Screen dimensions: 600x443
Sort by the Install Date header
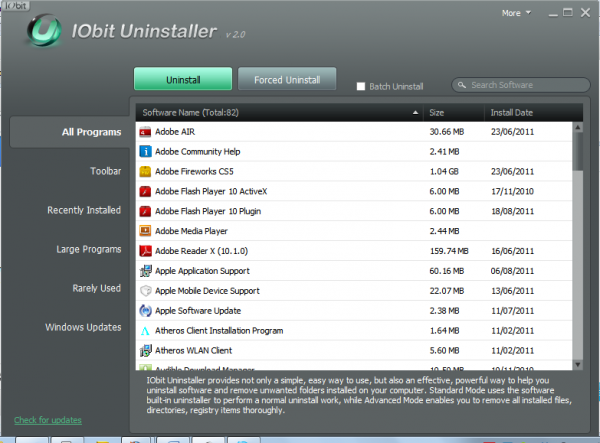coord(533,113)
